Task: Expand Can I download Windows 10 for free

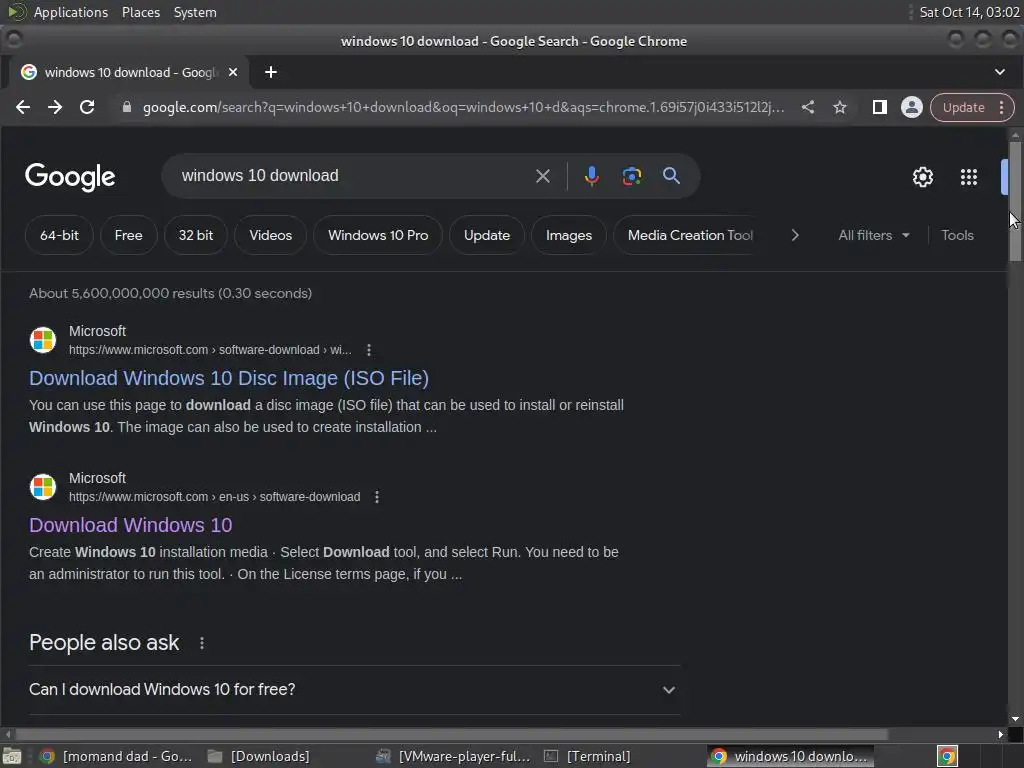Action: [355, 690]
